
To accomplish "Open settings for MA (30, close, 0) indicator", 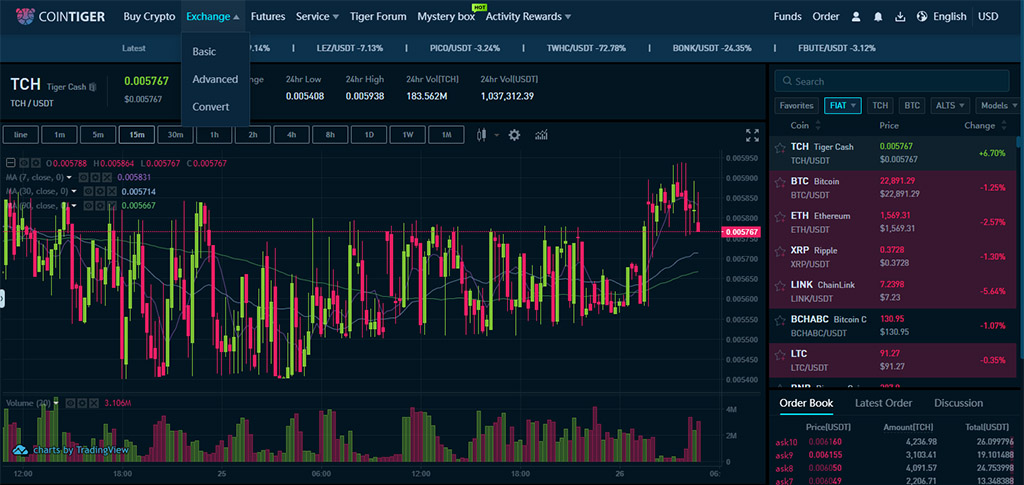I will tap(99, 191).
